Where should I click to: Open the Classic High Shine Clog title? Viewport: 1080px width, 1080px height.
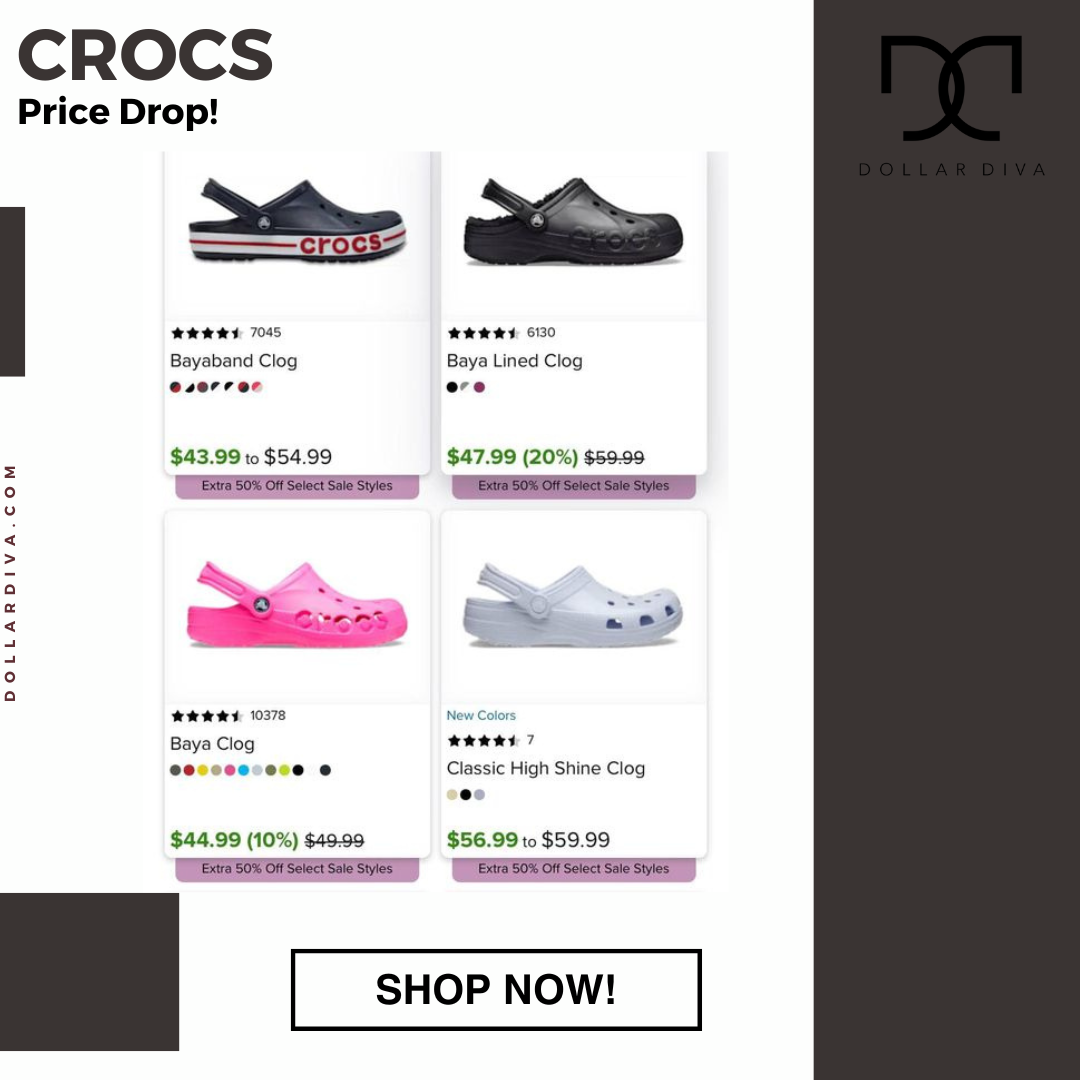[x=546, y=768]
